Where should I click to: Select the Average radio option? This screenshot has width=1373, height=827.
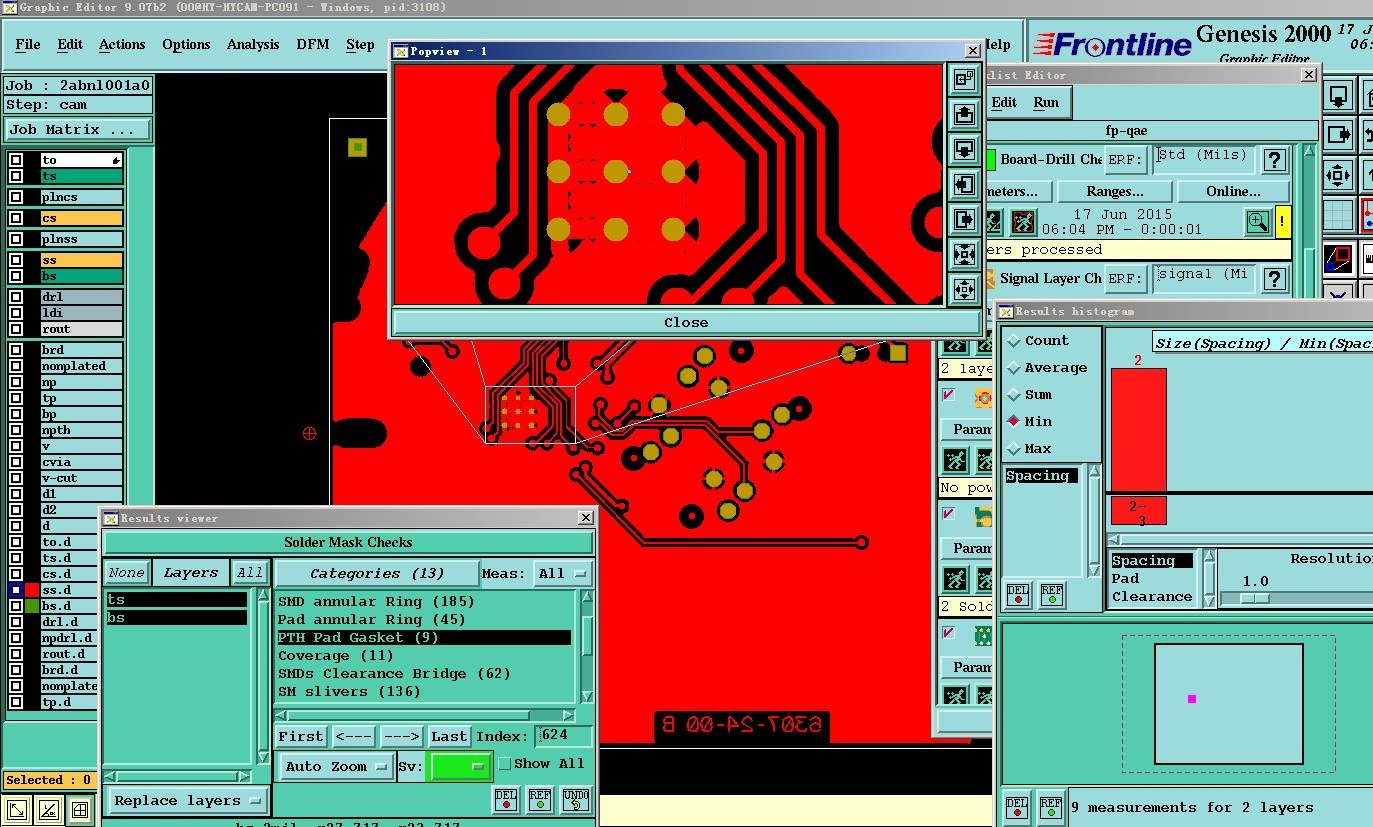click(x=1014, y=368)
